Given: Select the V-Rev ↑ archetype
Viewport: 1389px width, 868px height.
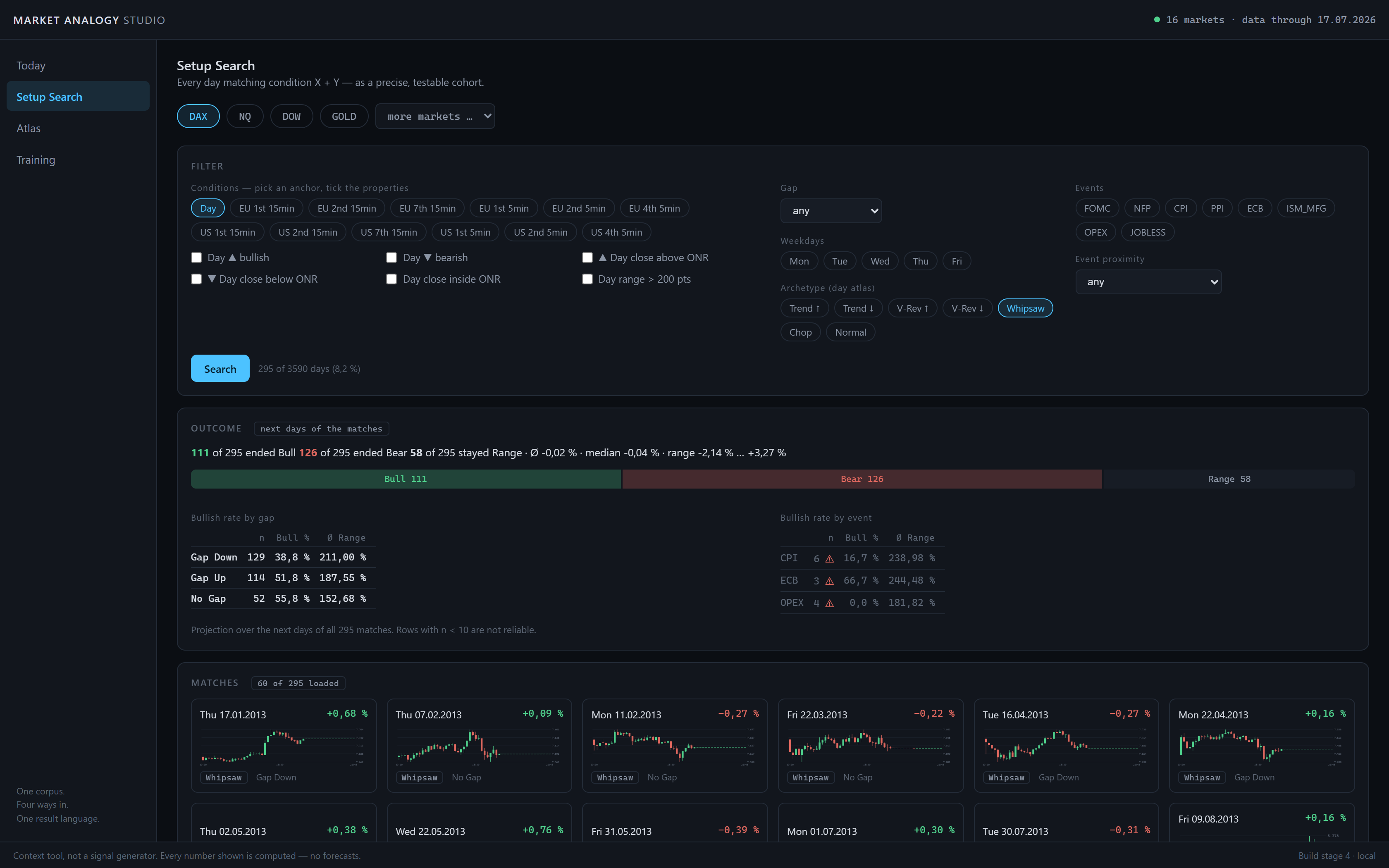Looking at the screenshot, I should [x=913, y=308].
